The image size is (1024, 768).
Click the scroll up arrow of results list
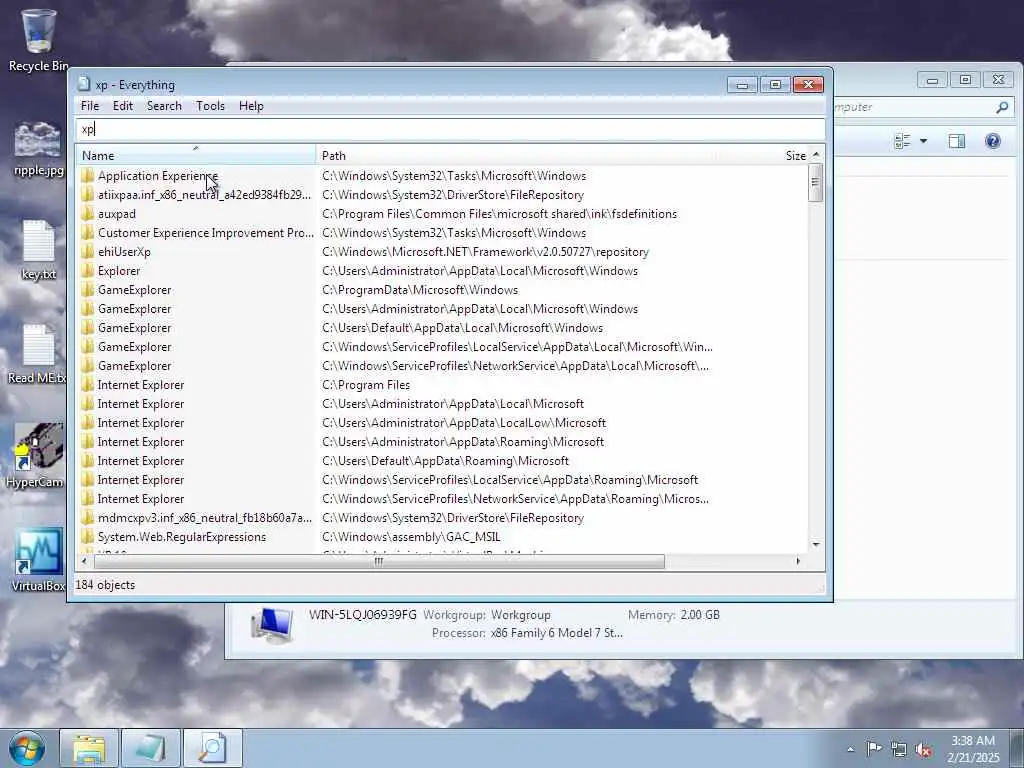point(816,155)
